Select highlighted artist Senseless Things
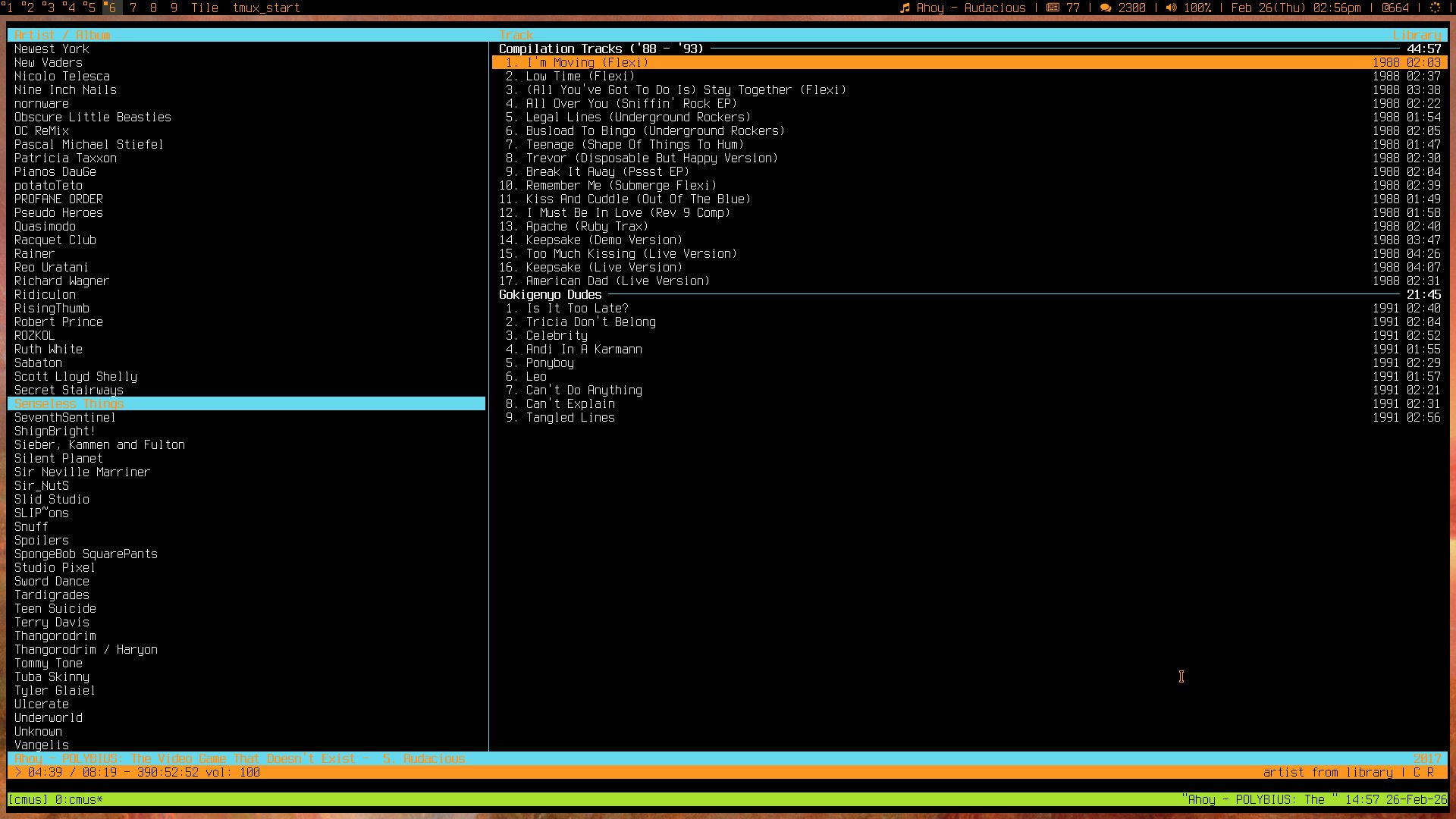The height and width of the screenshot is (819, 1456). click(x=246, y=403)
